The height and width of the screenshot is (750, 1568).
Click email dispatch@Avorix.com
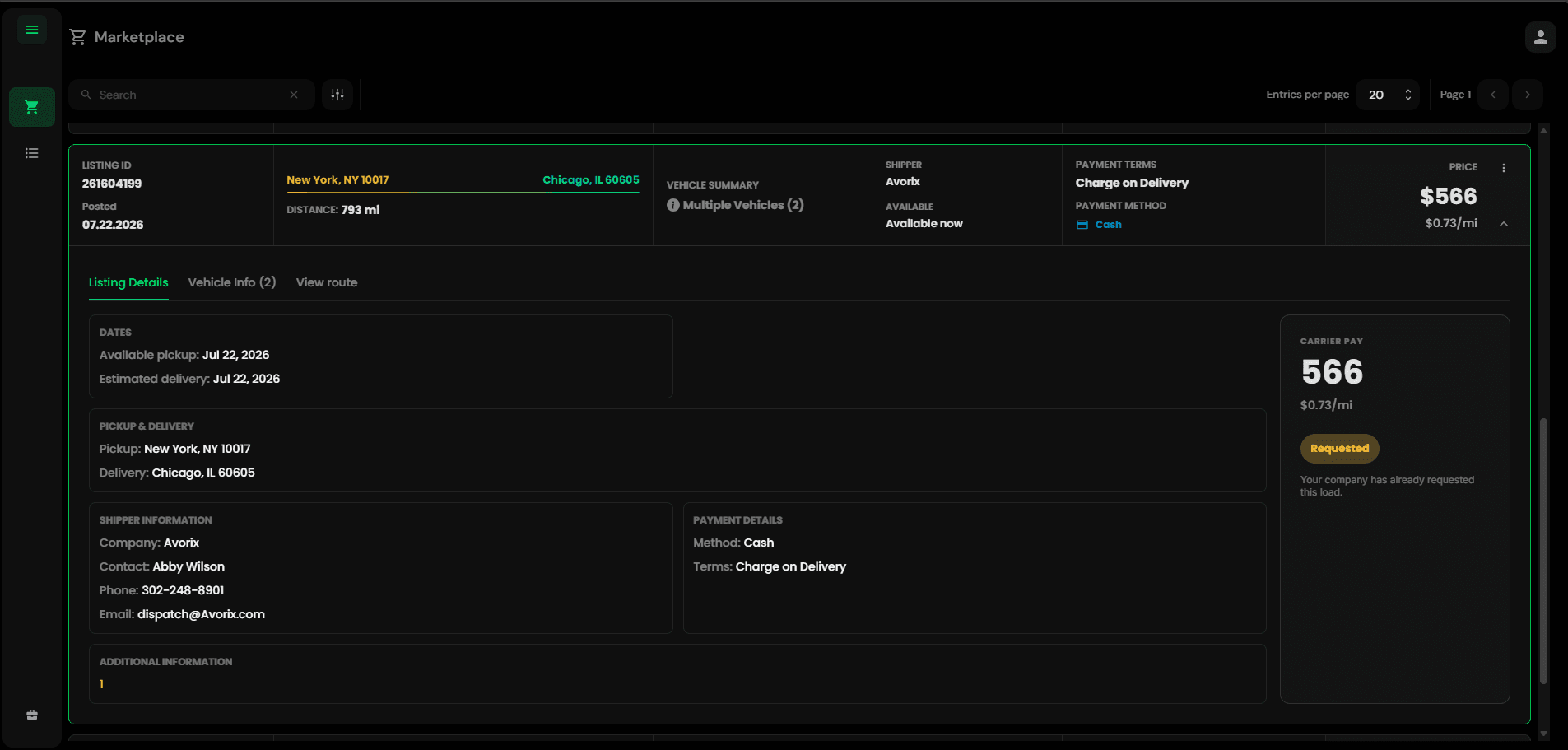click(201, 614)
